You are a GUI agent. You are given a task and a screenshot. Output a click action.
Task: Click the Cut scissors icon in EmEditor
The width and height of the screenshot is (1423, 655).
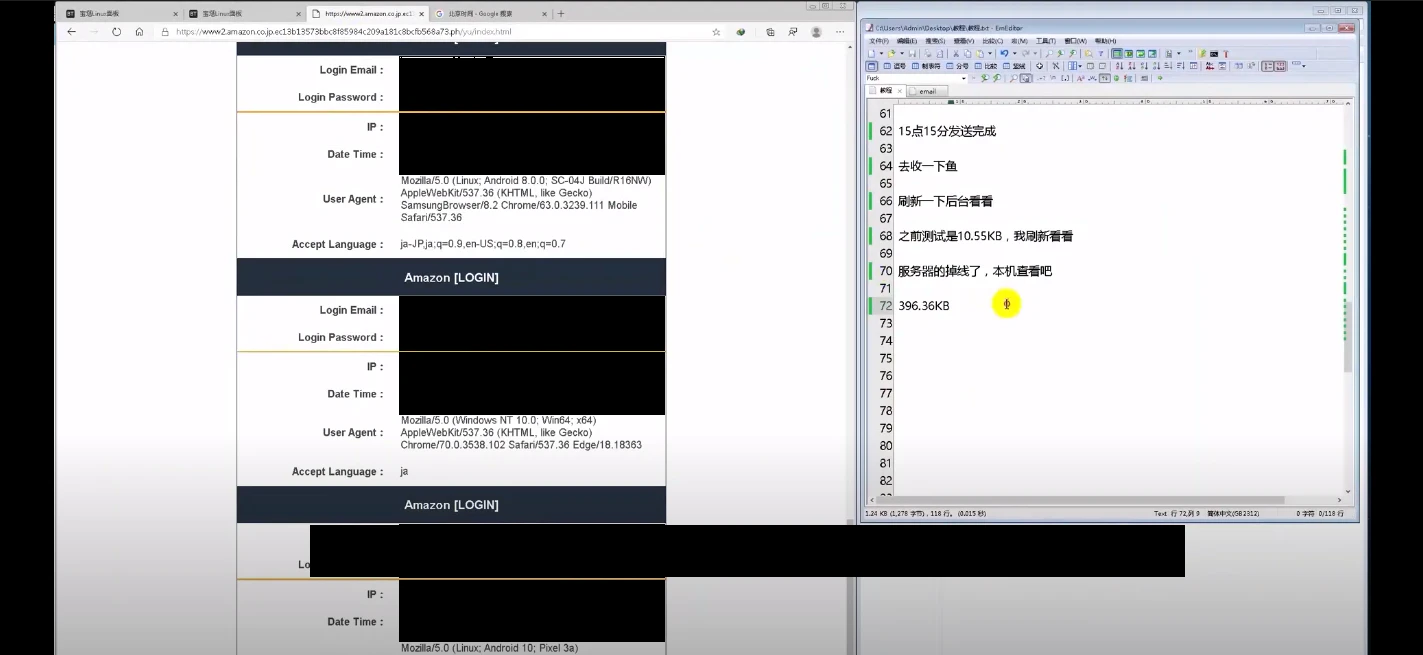(956, 54)
